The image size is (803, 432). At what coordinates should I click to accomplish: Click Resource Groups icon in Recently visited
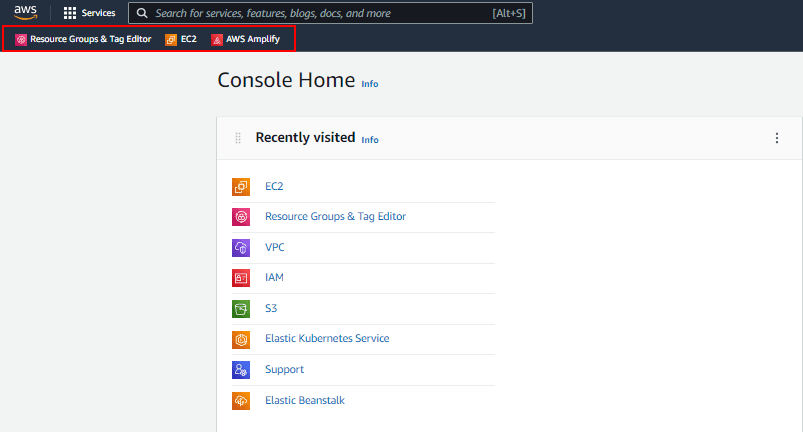point(241,217)
